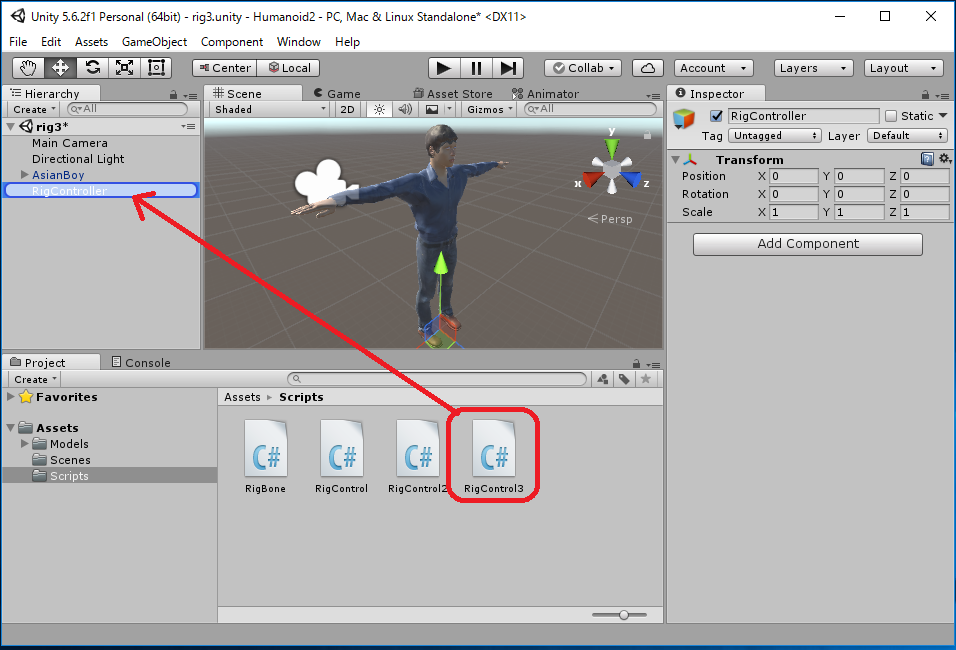This screenshot has width=956, height=650.
Task: Click the Step frame button
Action: click(x=508, y=68)
